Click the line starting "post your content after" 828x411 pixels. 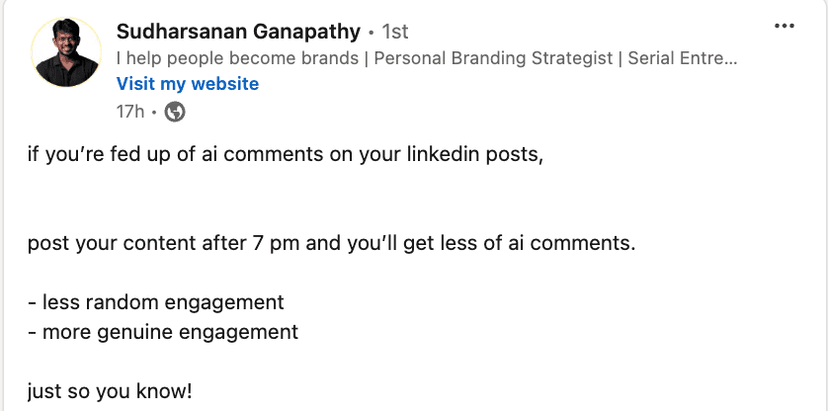coord(331,243)
